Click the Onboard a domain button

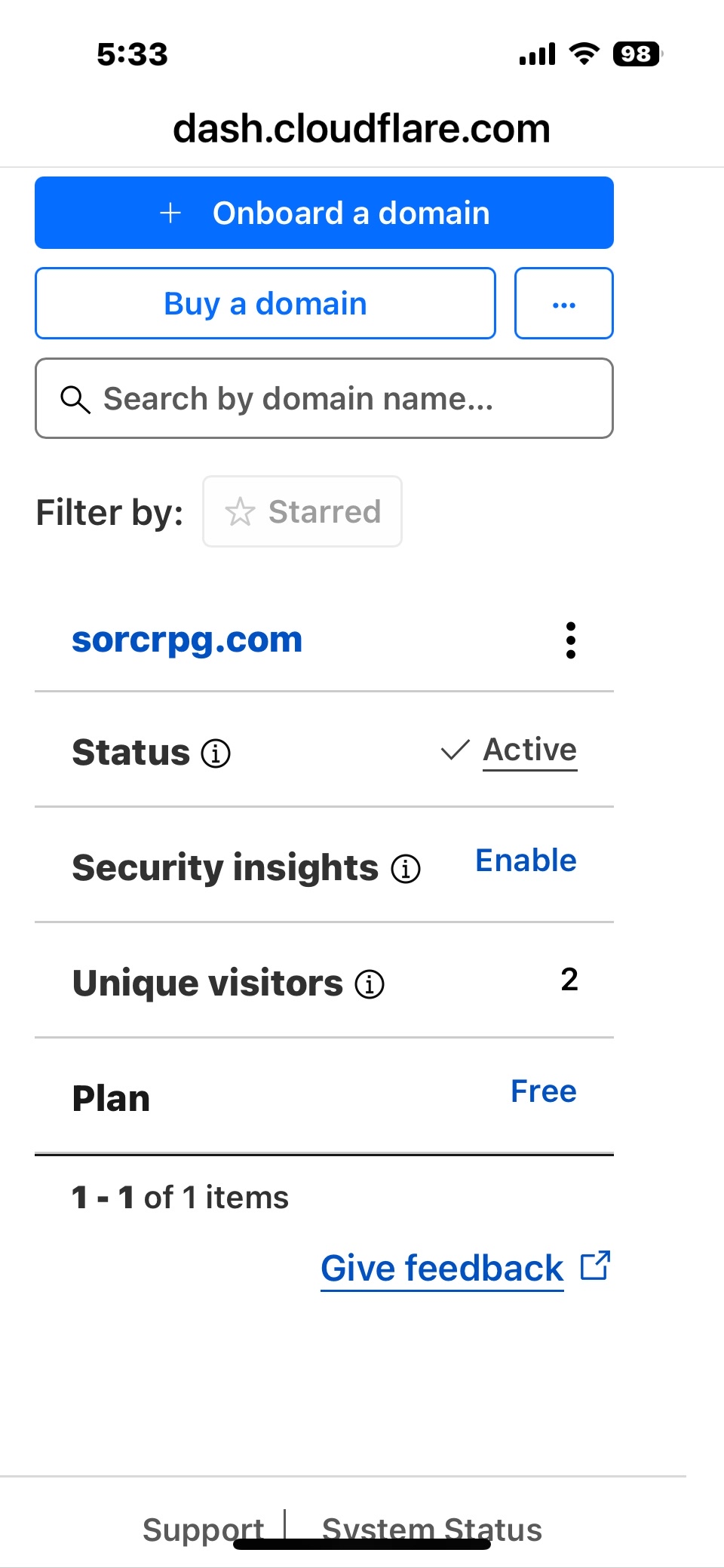tap(324, 213)
